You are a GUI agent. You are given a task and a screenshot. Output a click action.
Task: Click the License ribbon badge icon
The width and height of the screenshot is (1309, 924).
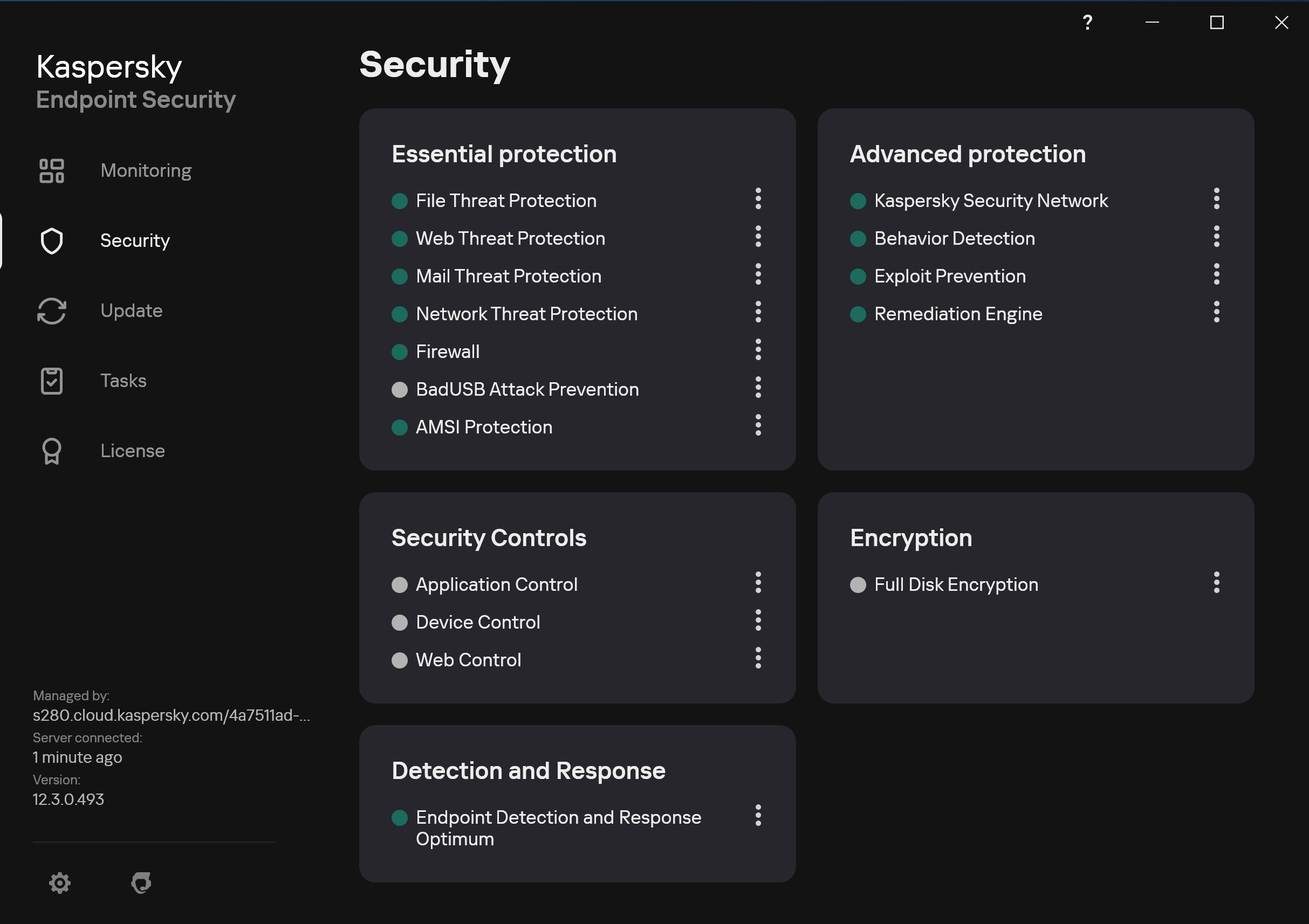coord(51,451)
